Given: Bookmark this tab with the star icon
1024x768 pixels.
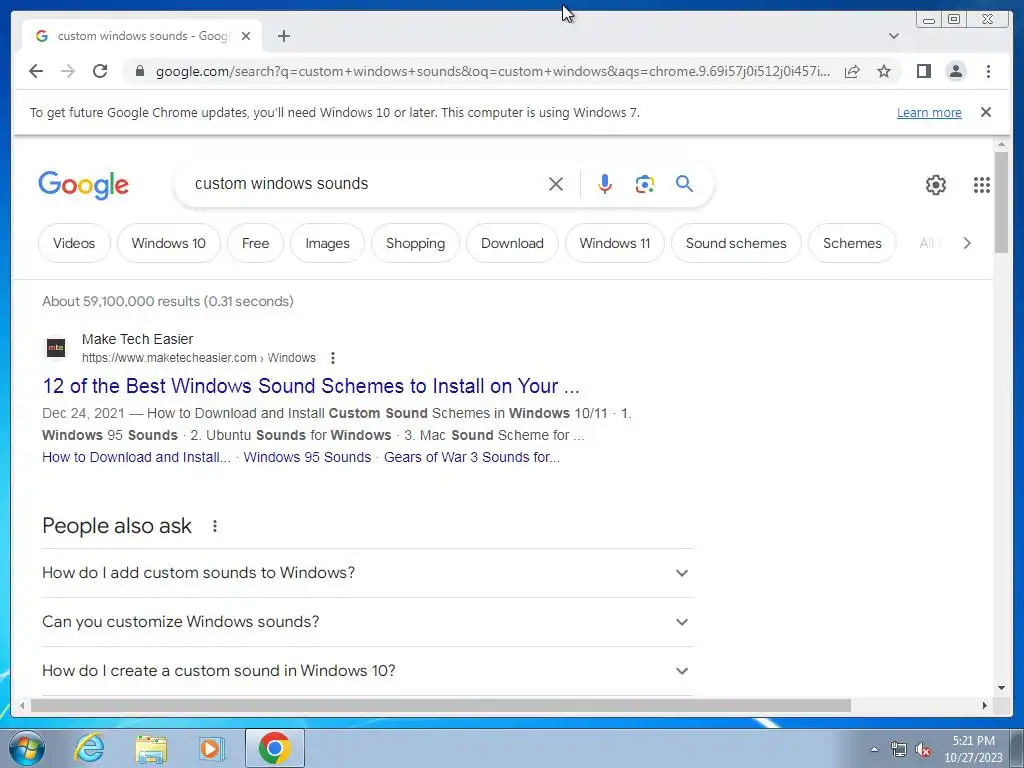Looking at the screenshot, I should [x=884, y=71].
